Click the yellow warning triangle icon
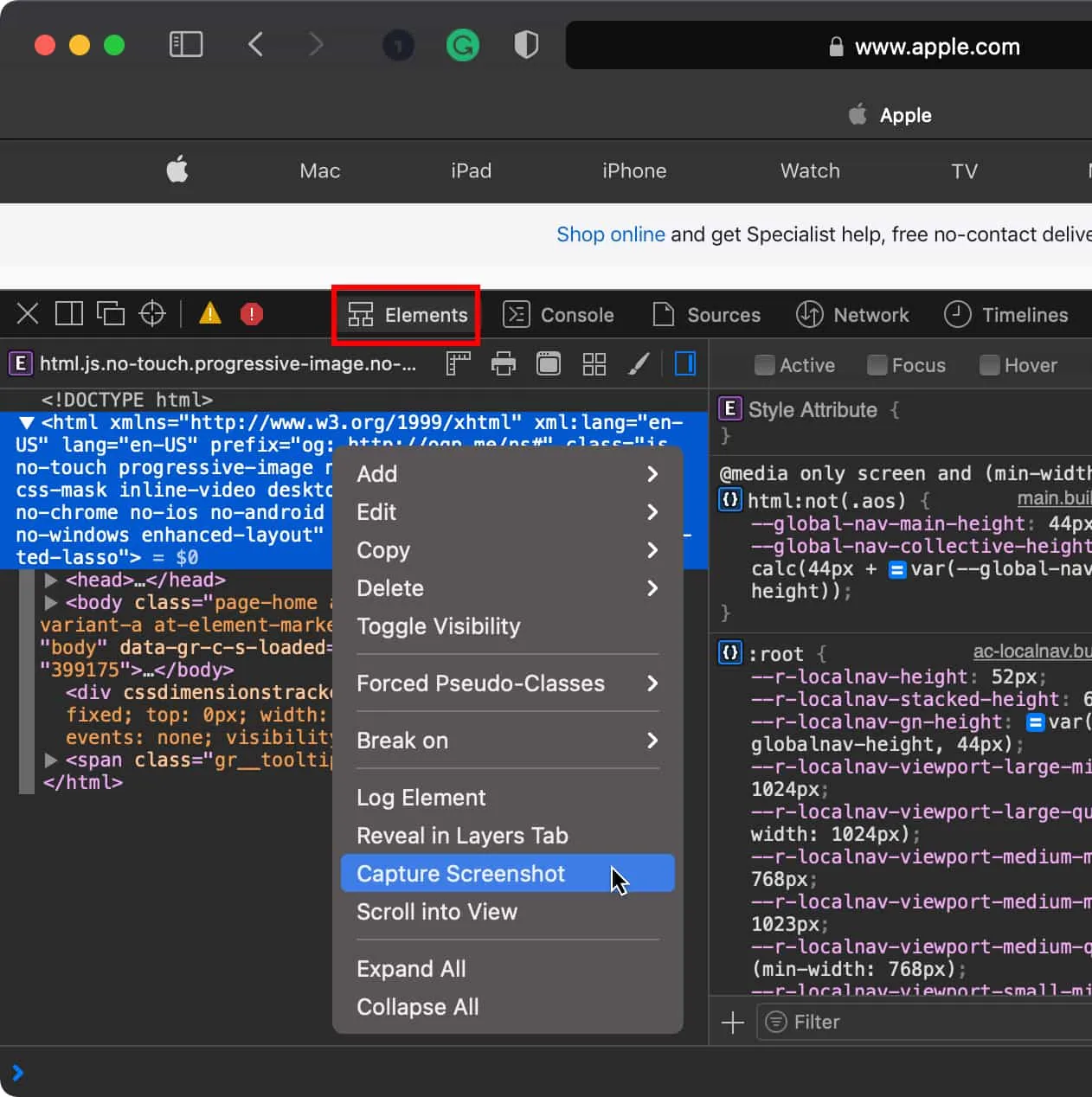 [209, 313]
